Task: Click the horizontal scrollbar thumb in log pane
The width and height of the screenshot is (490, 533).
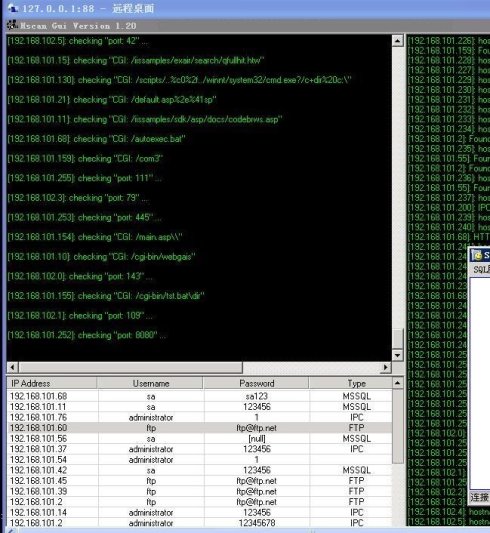Action: click(131, 367)
